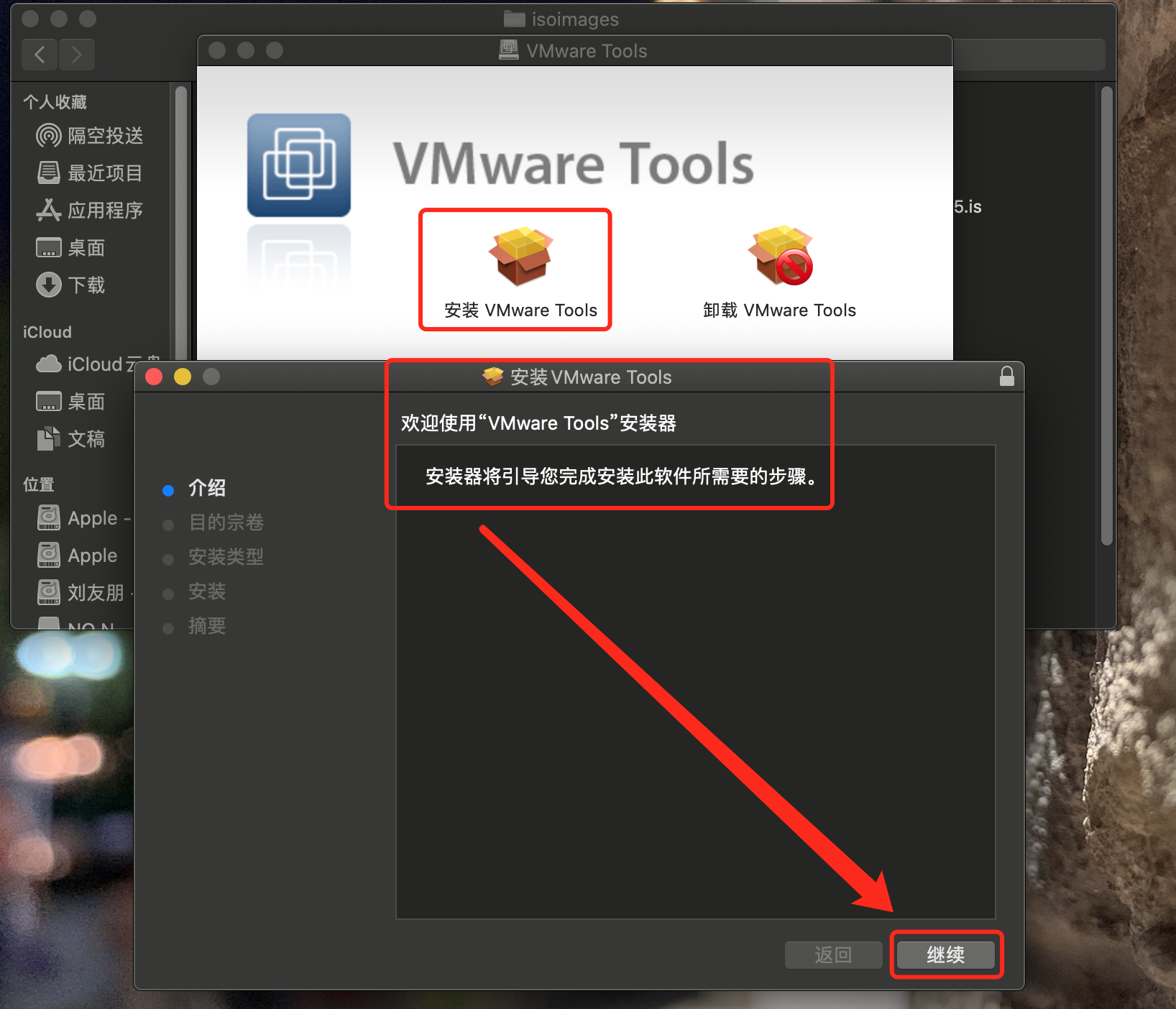Click the VMware Tools volume icon
The width and height of the screenshot is (1176, 1009).
(x=298, y=165)
